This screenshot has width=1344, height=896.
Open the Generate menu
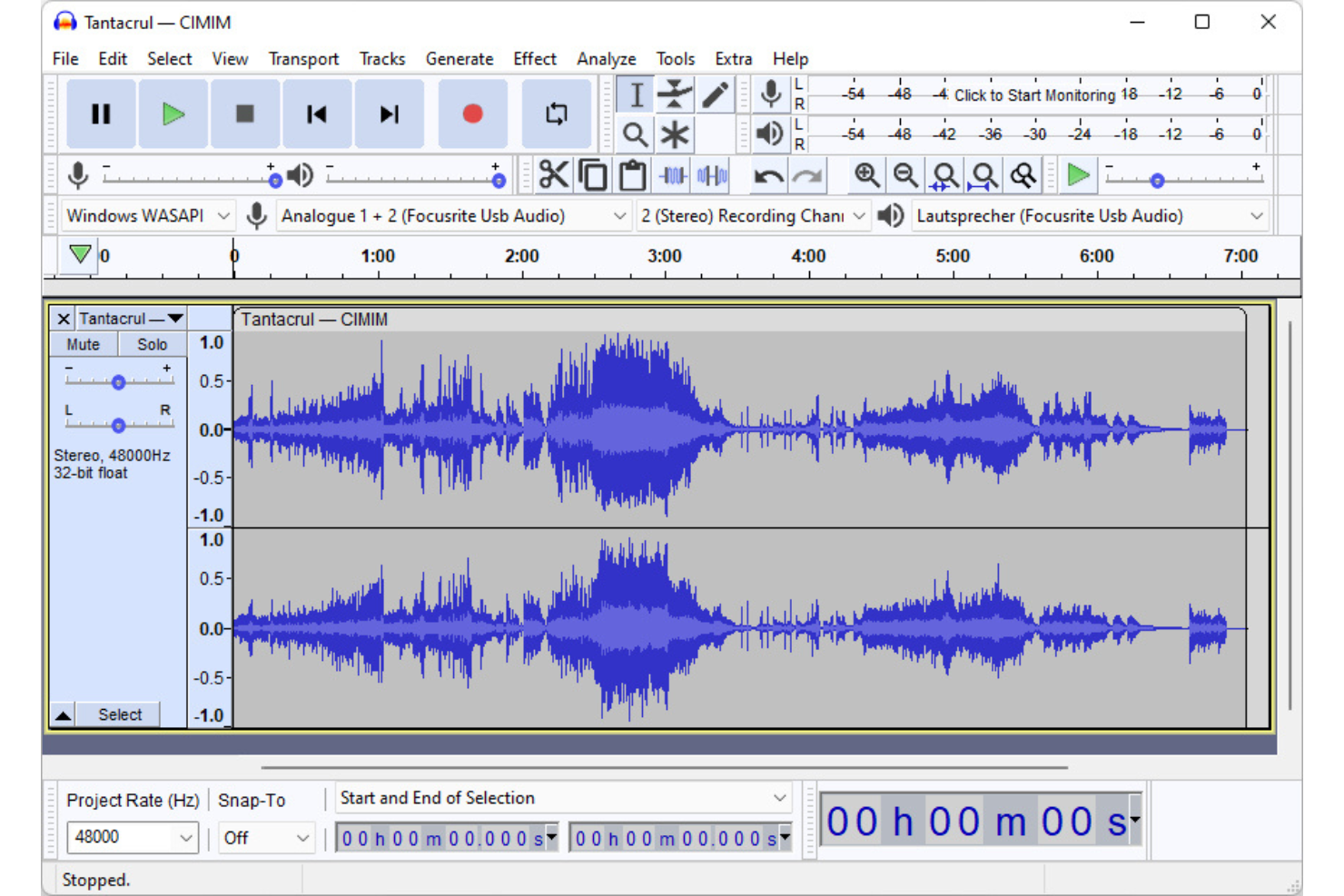(460, 59)
